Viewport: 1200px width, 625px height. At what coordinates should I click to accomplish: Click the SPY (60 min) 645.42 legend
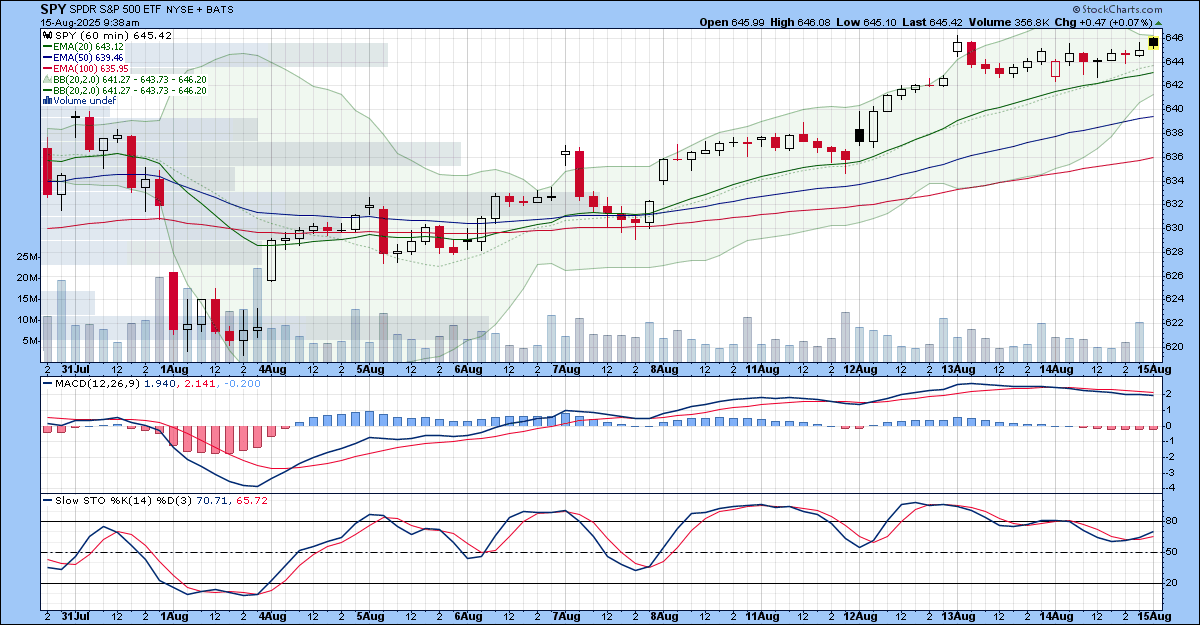(x=112, y=35)
